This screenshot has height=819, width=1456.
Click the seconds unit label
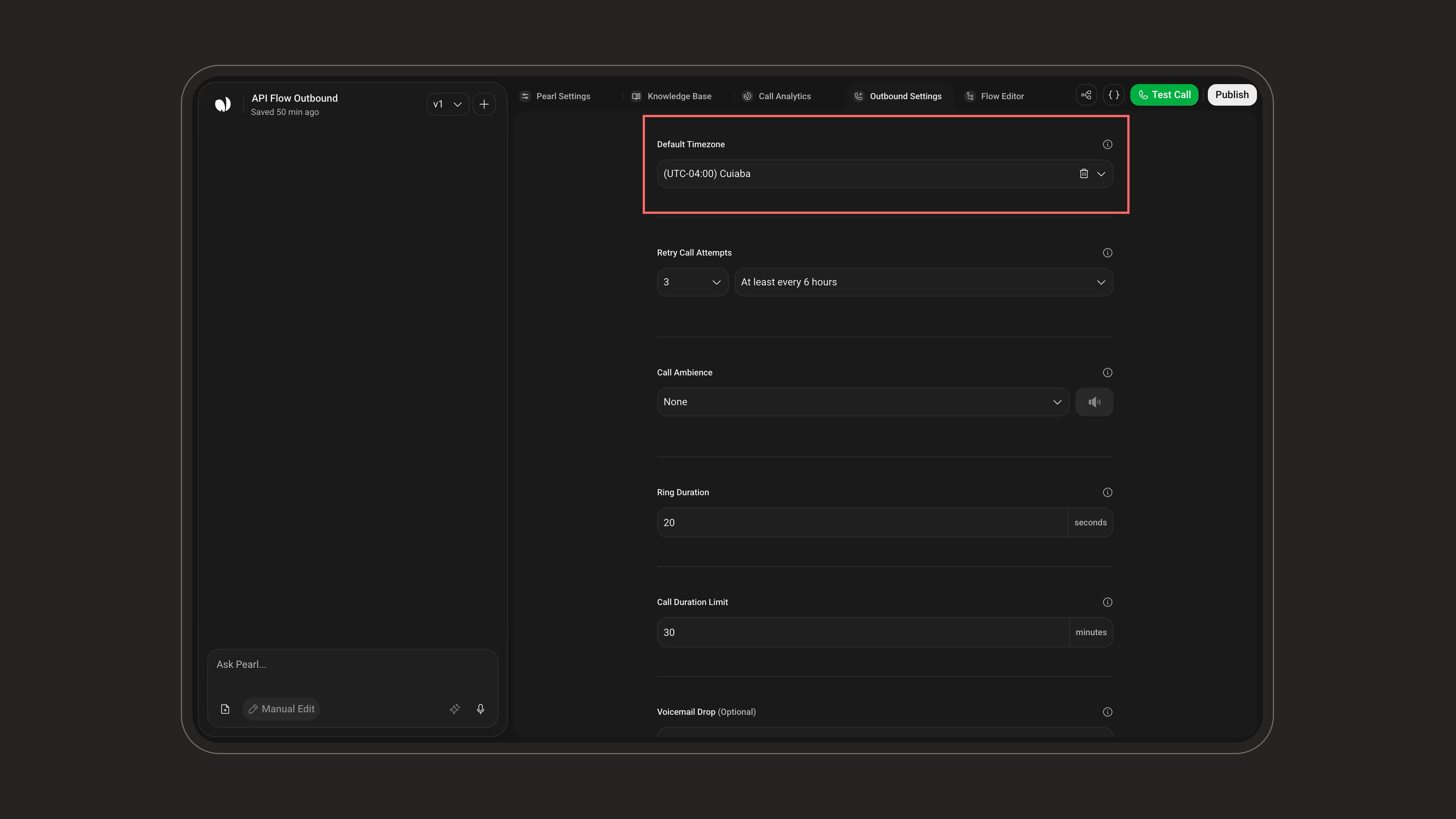tap(1090, 523)
